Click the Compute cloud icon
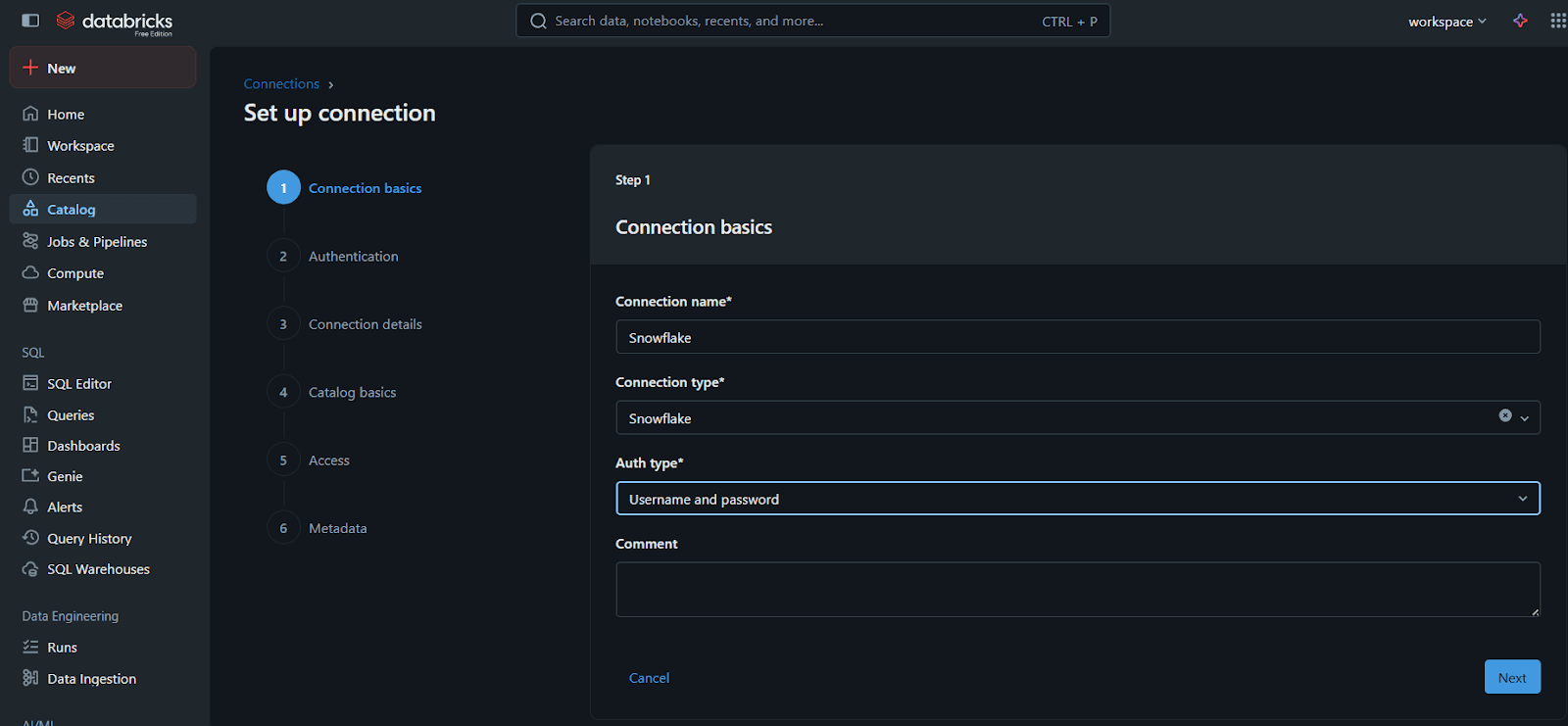The image size is (1568, 726). pos(30,272)
